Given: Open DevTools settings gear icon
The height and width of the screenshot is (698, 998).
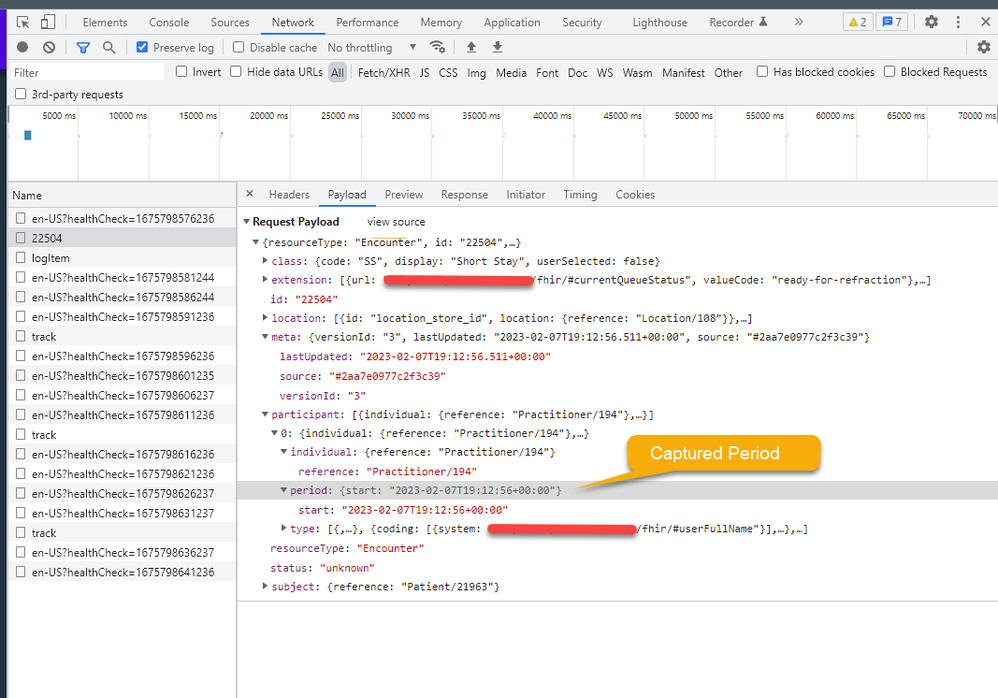Looking at the screenshot, I should [931, 22].
